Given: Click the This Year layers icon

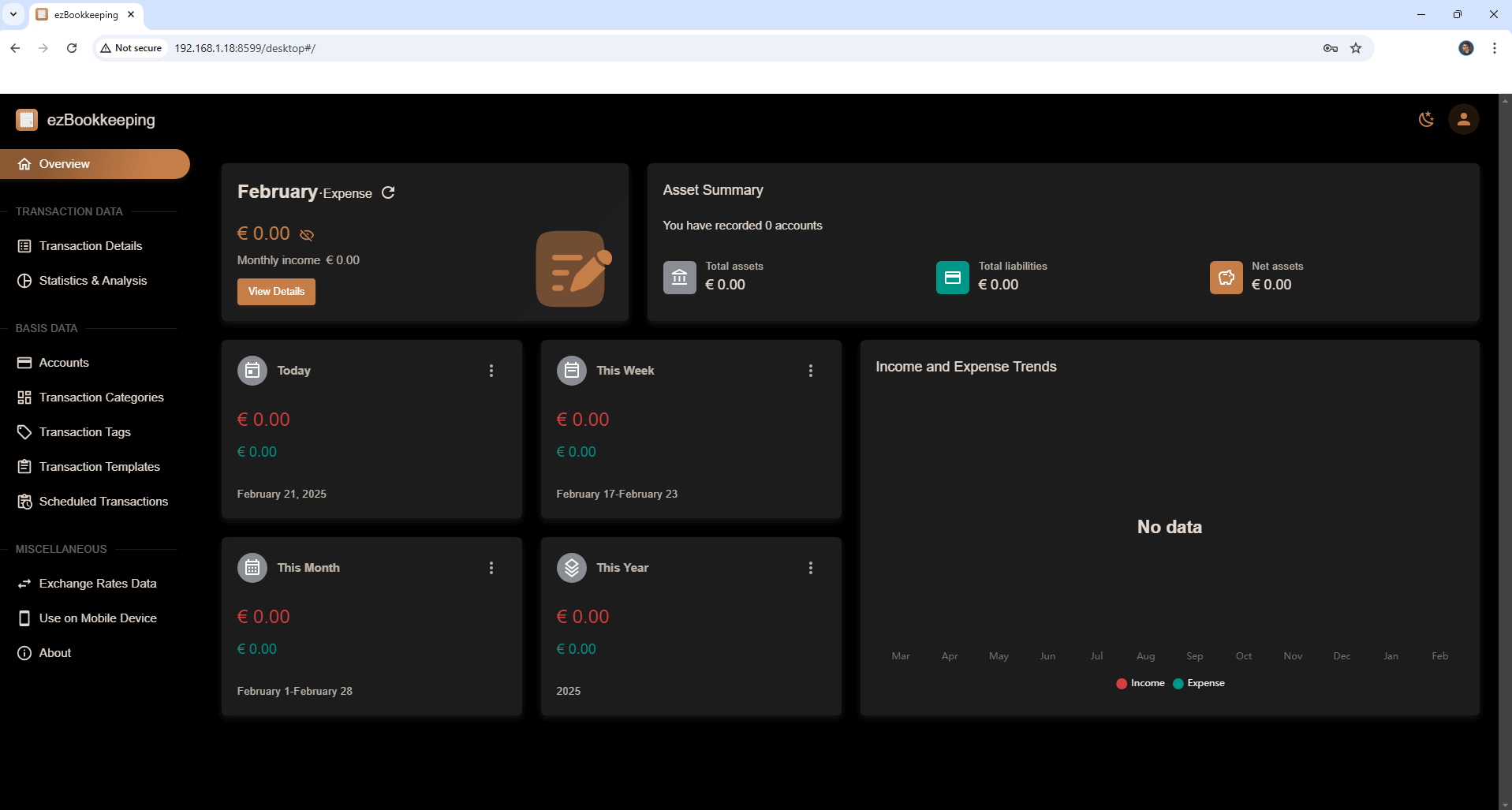Looking at the screenshot, I should (x=572, y=568).
